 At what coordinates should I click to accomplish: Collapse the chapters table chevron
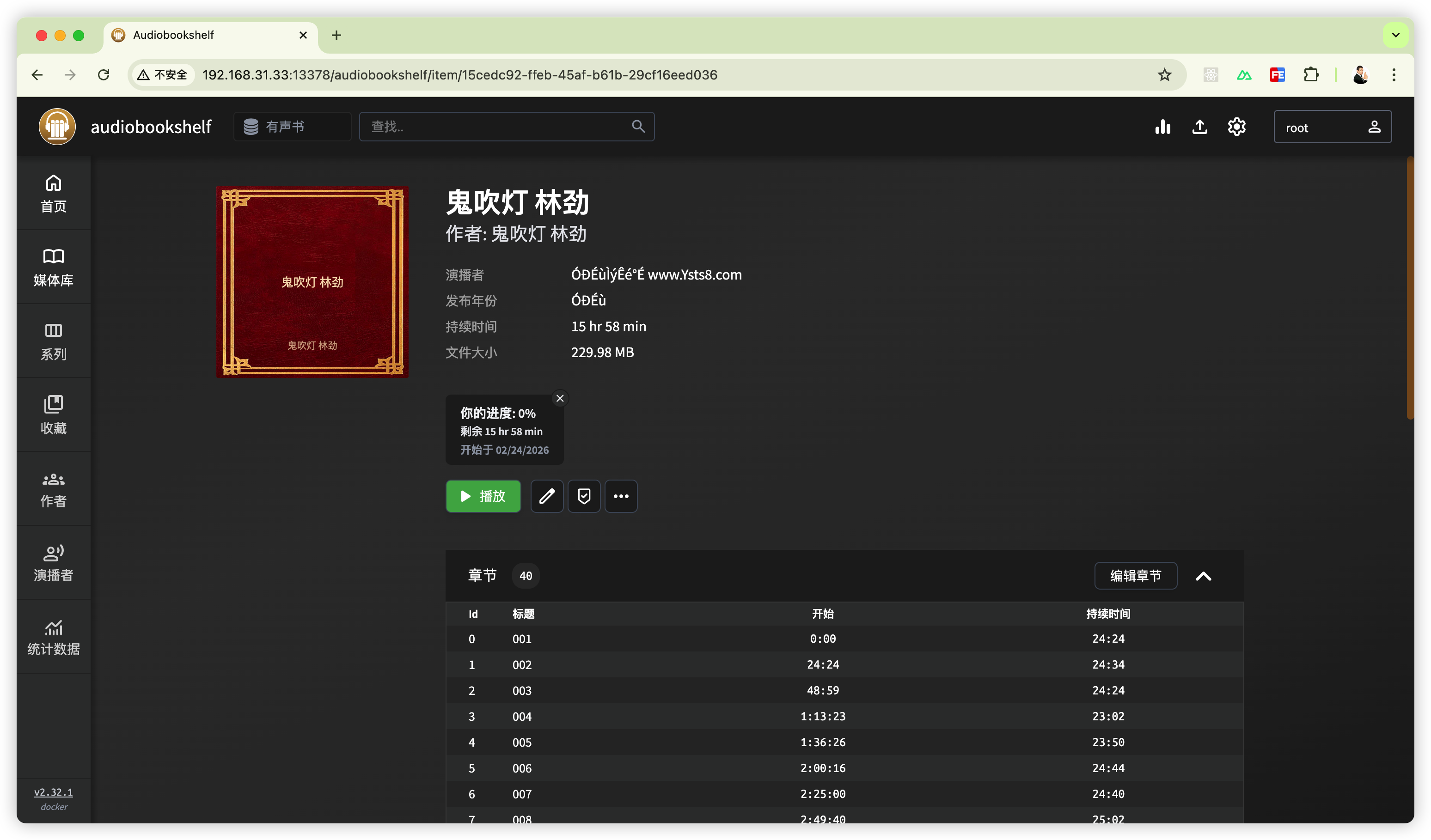pyautogui.click(x=1203, y=576)
